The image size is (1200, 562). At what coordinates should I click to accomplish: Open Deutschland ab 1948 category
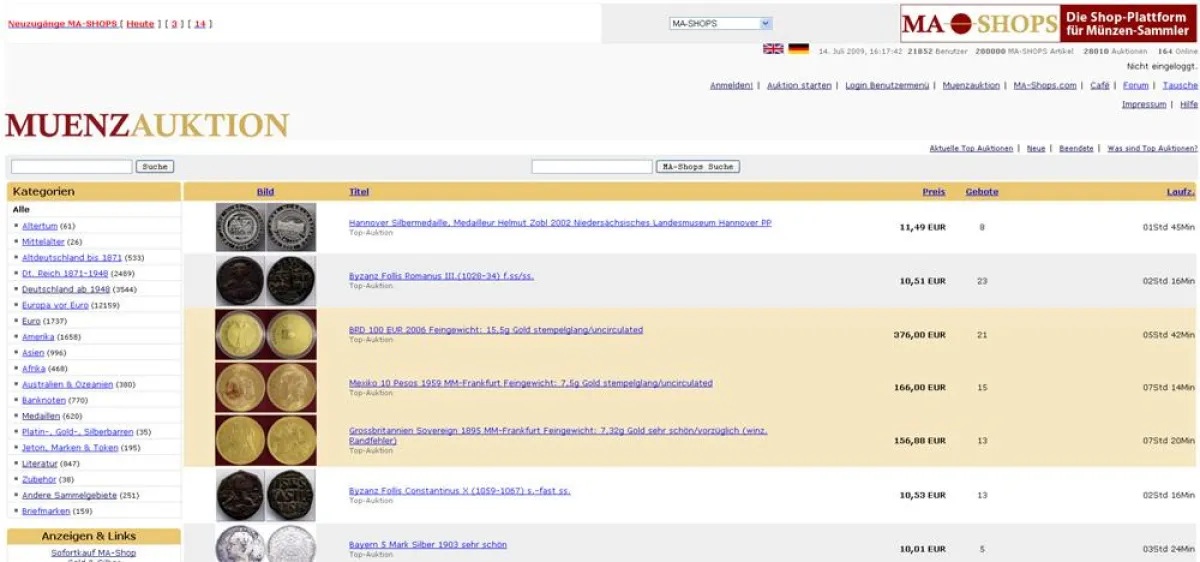pos(66,289)
